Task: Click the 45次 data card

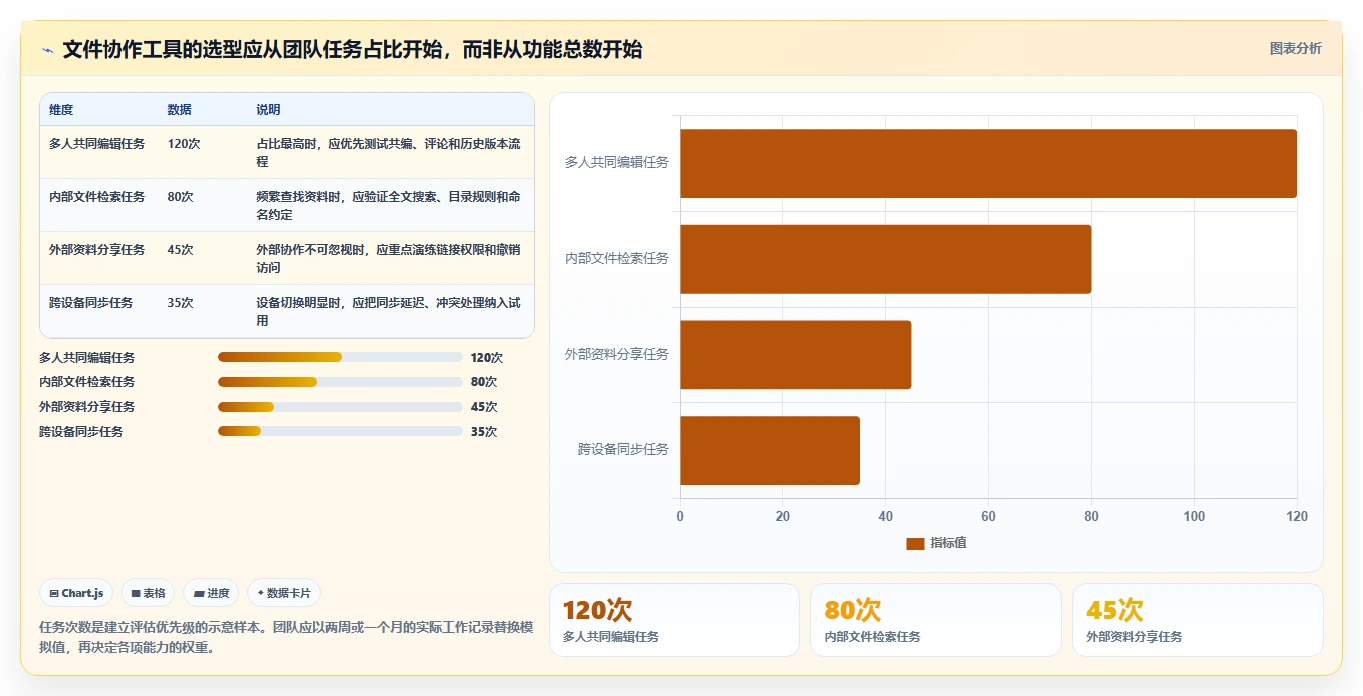Action: click(x=1197, y=620)
